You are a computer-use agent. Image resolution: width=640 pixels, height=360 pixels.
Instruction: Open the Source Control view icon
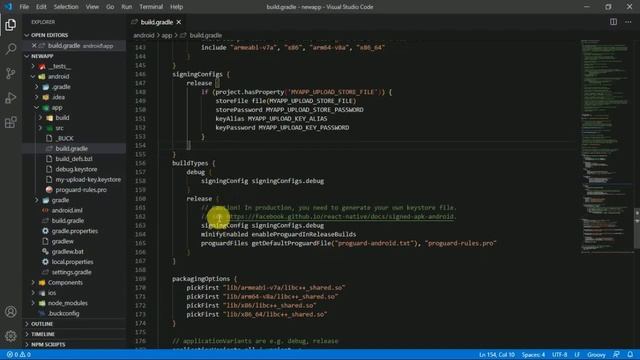pyautogui.click(x=11, y=73)
